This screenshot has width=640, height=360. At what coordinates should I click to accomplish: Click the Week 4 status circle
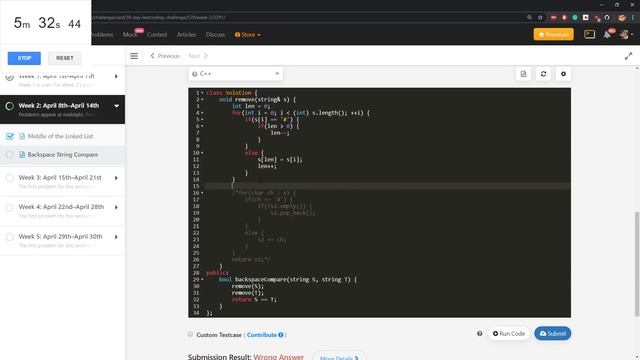click(x=10, y=207)
